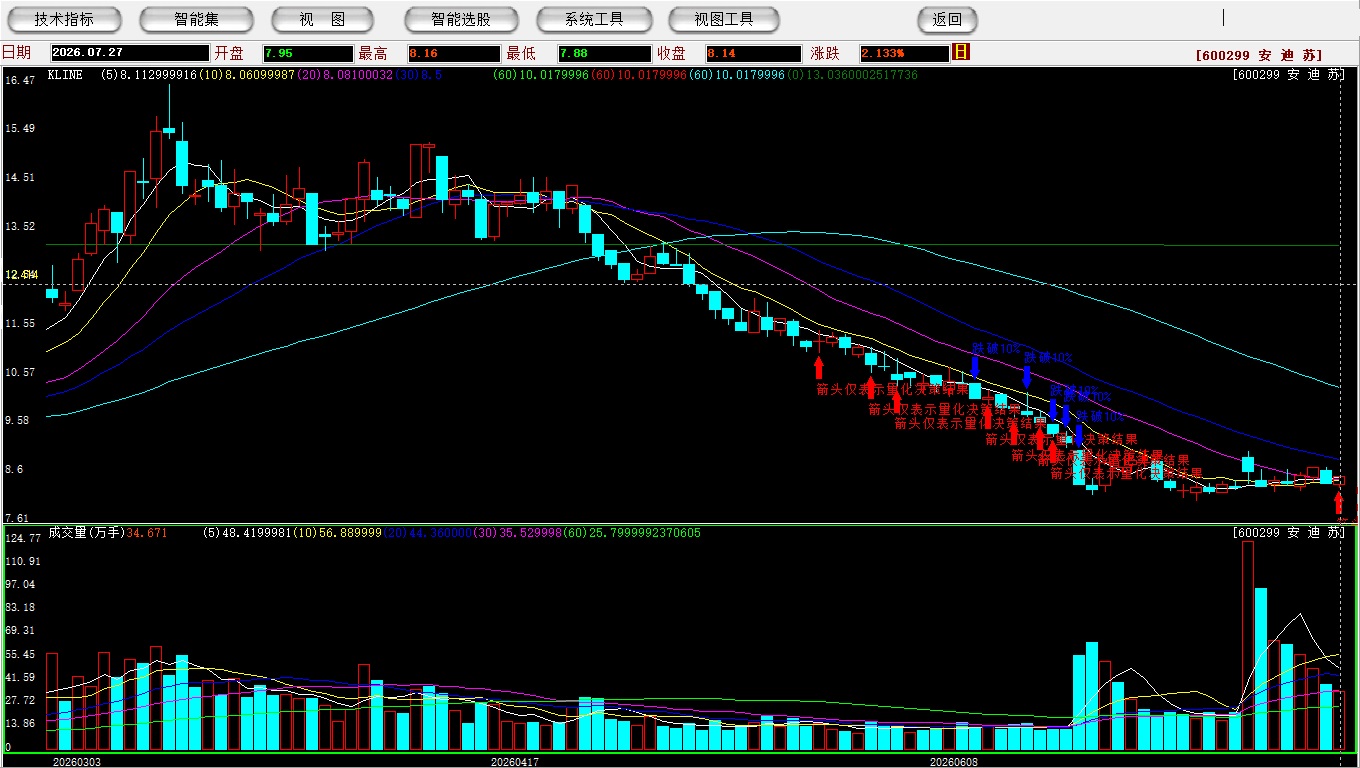
Task: Select the 开盘 value field 7.95
Action: (308, 53)
